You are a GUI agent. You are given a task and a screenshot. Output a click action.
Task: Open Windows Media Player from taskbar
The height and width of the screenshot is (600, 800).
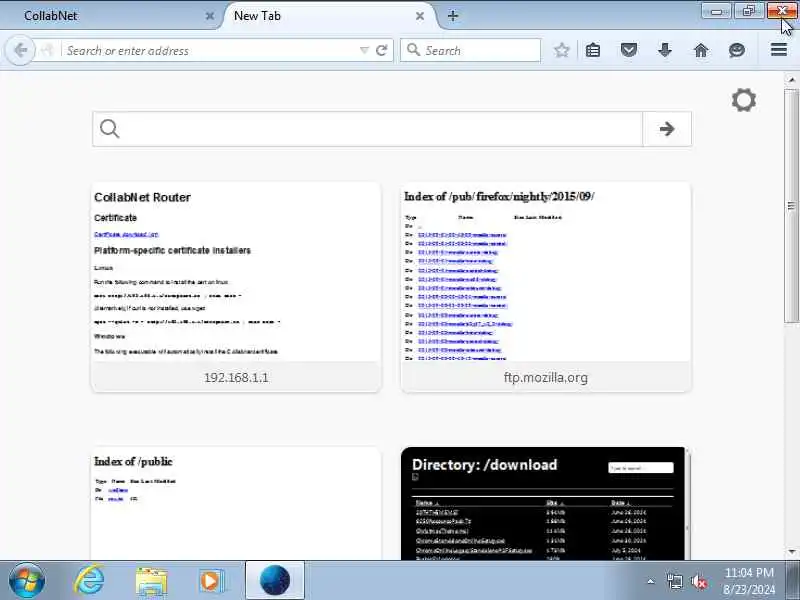[211, 581]
